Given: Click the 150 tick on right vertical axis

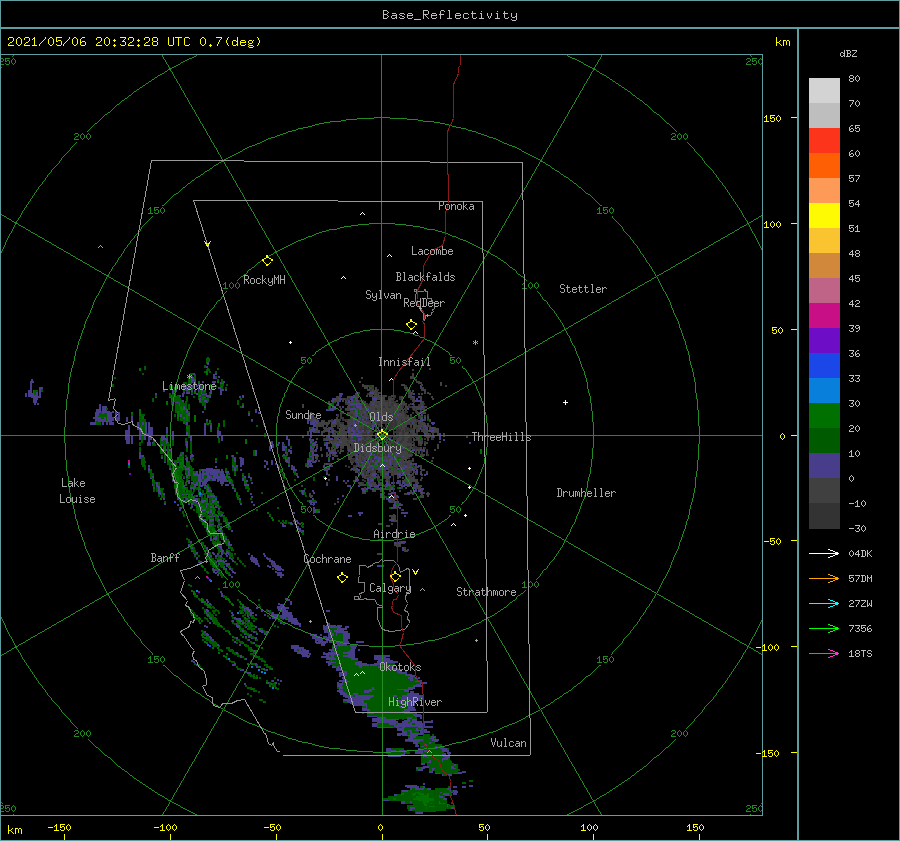Looking at the screenshot, I should pos(772,118).
